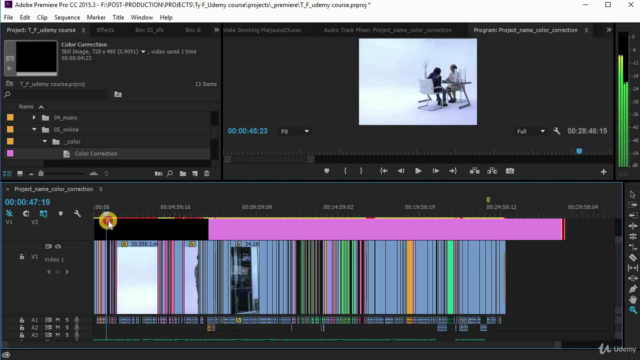Toggle lock on audio track A1

[22, 320]
